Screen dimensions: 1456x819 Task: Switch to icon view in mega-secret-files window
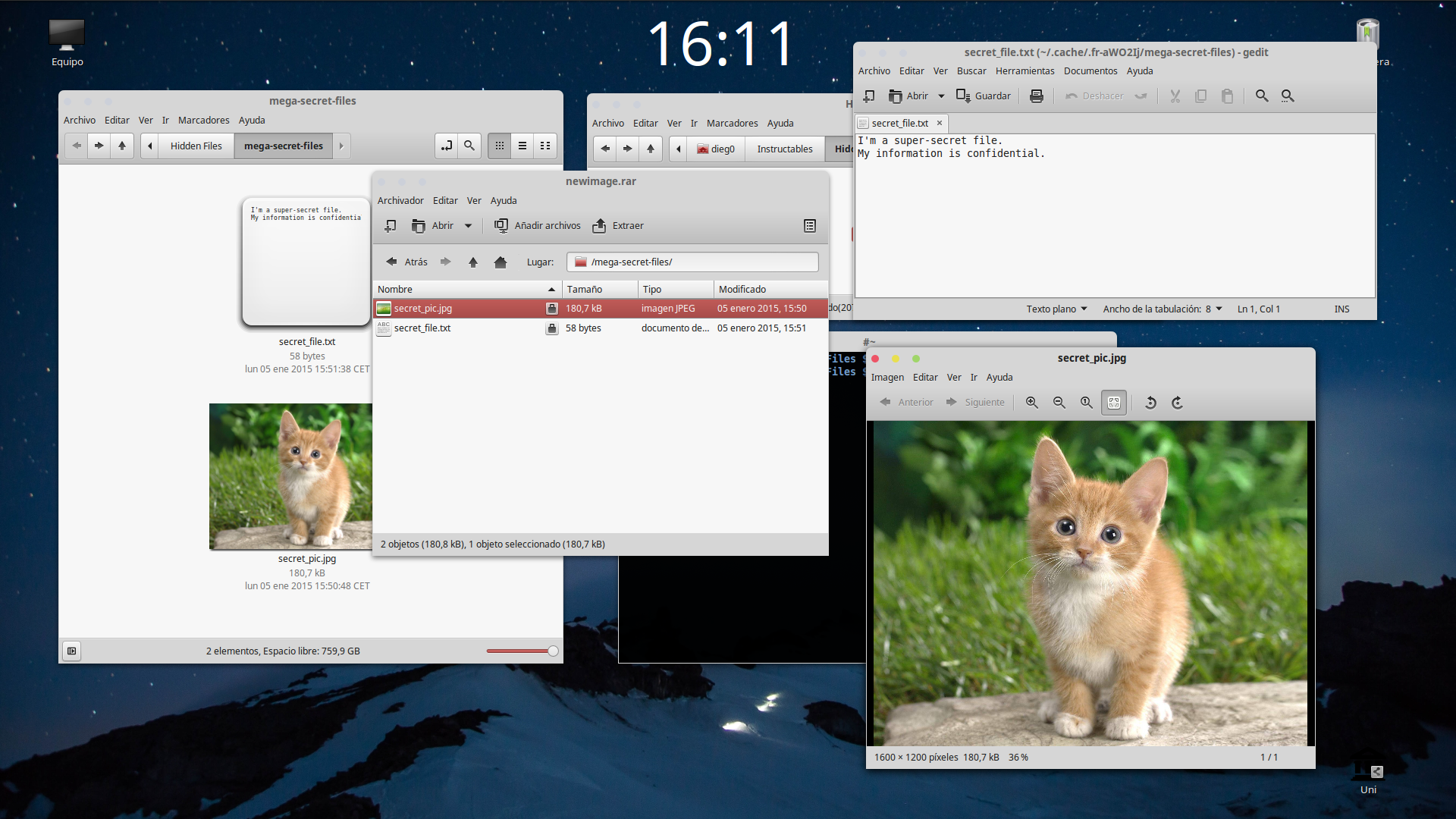coord(500,146)
